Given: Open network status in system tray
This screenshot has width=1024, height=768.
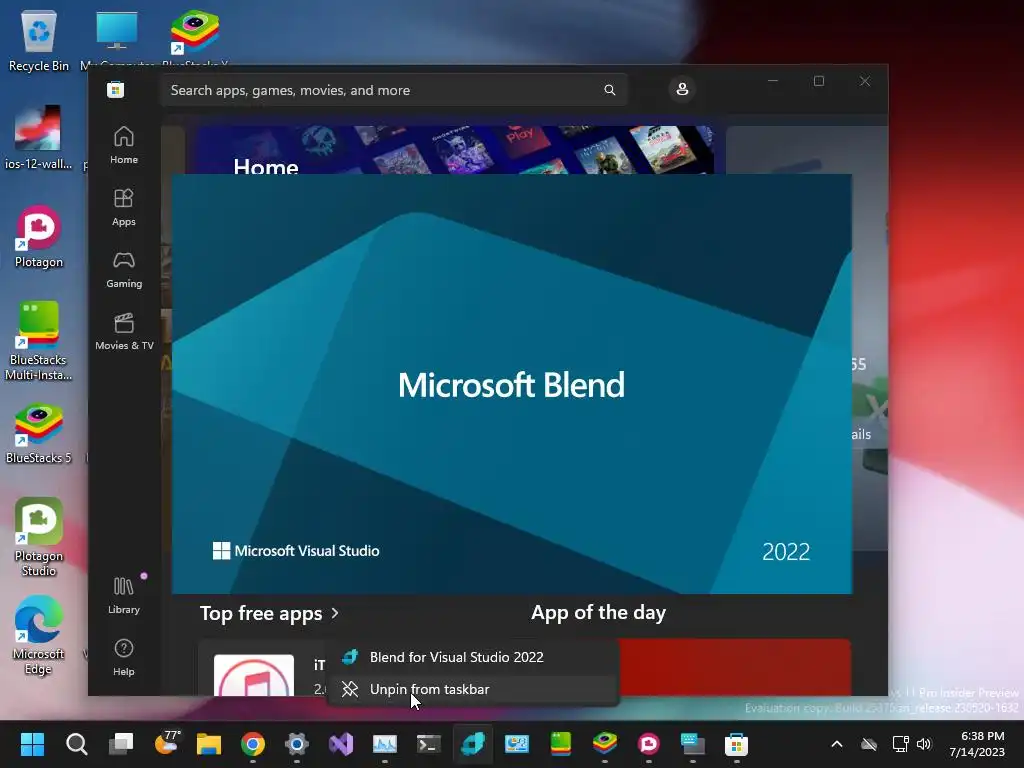Looking at the screenshot, I should [901, 744].
